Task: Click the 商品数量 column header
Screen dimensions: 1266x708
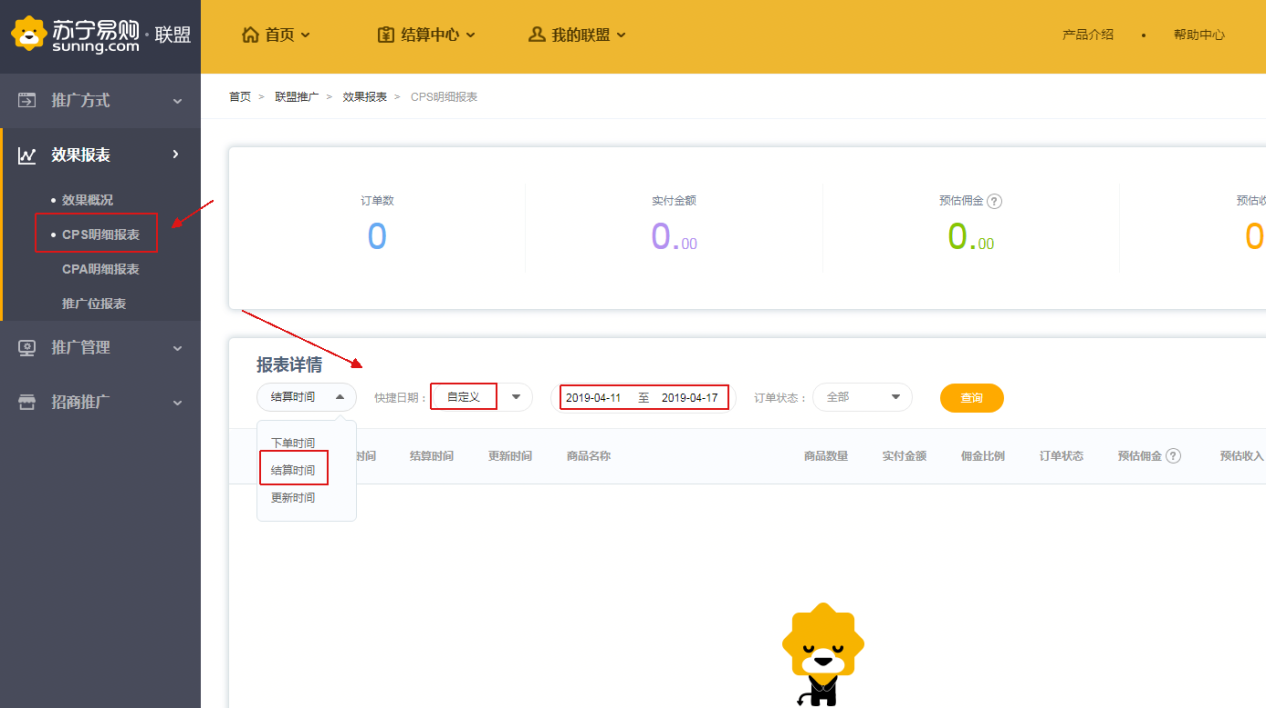Action: click(x=826, y=456)
